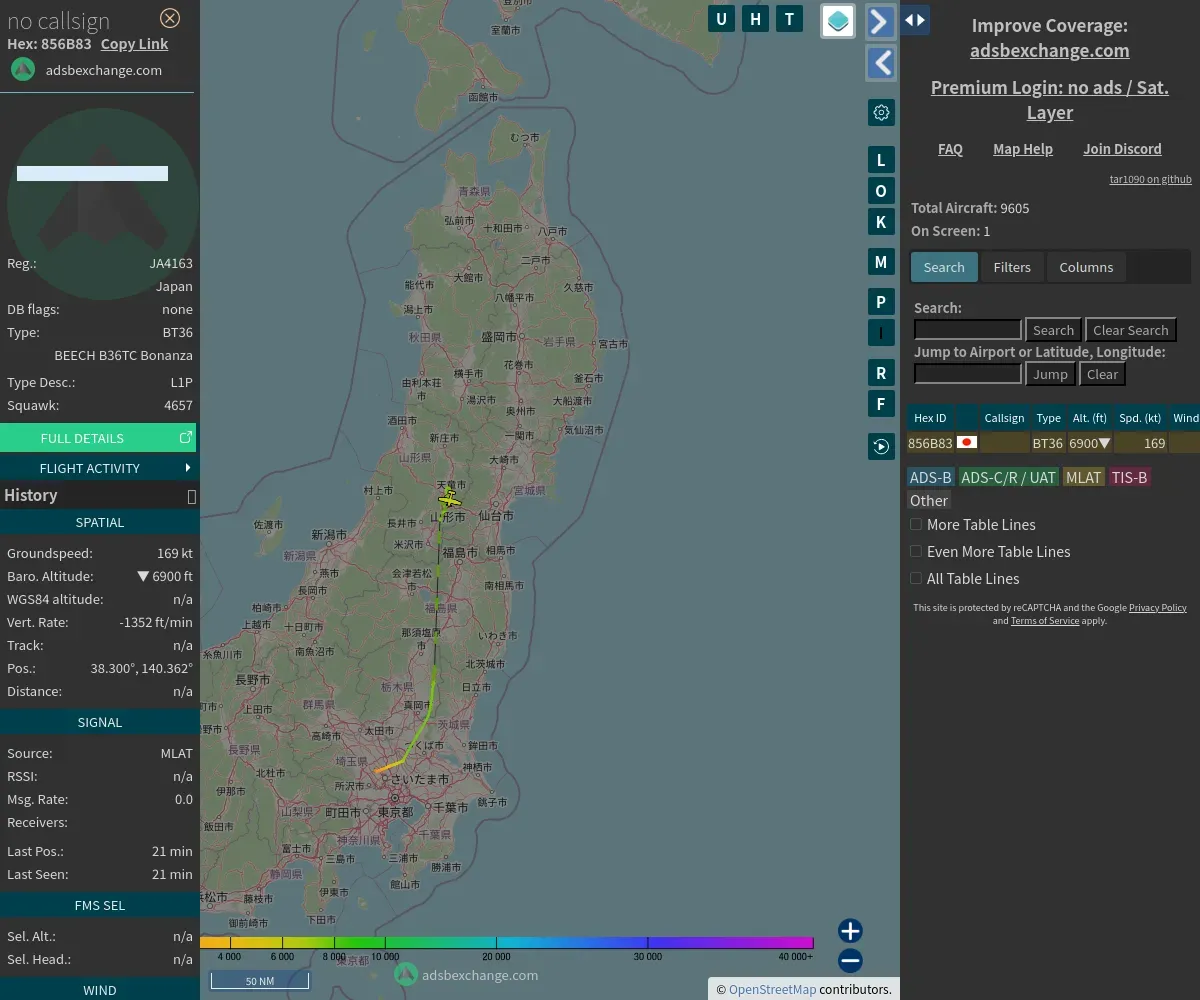Open external link icon on Full Details

click(185, 438)
